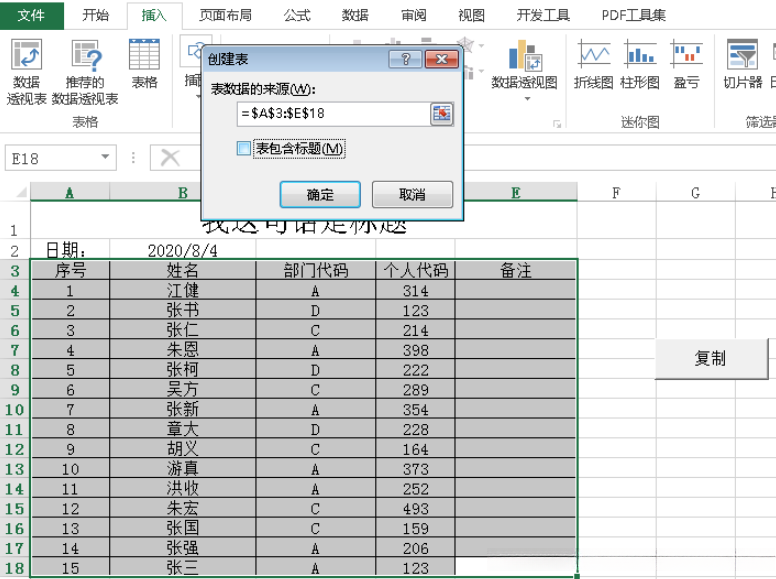Open the charts group dialog launcher
Image resolution: width=776 pixels, height=579 pixels.
[x=557, y=124]
